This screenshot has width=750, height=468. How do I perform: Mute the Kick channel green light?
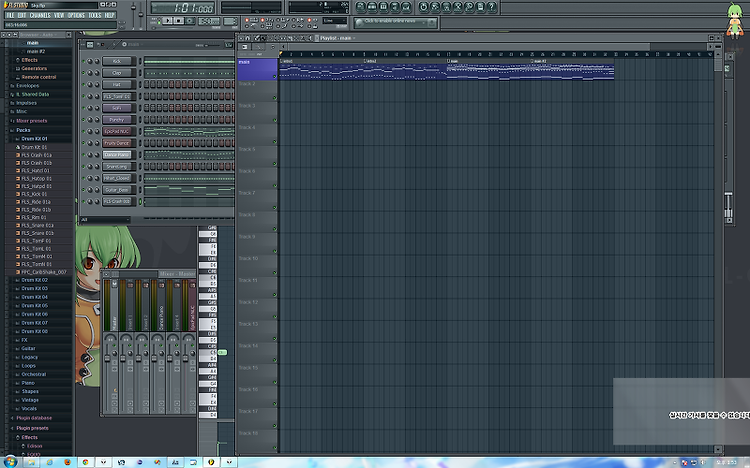[83, 61]
